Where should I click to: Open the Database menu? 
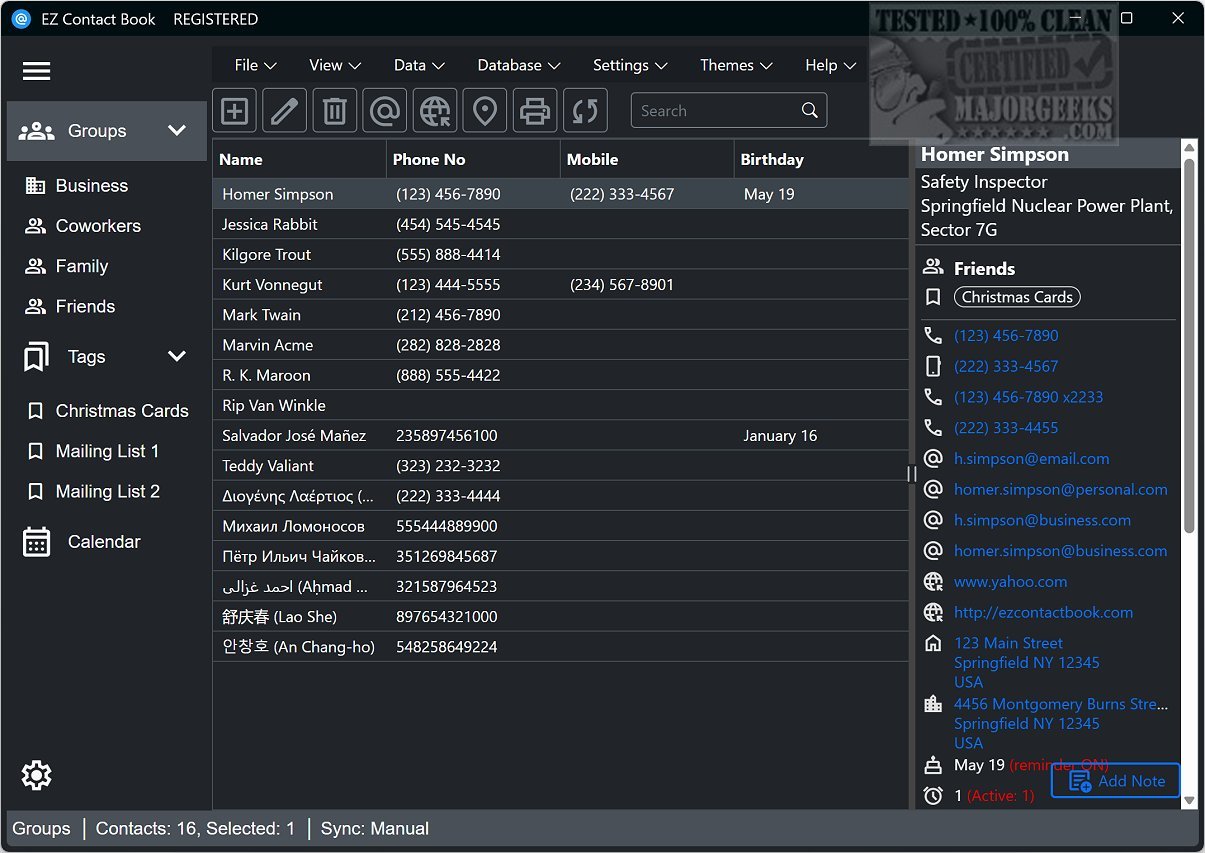518,65
